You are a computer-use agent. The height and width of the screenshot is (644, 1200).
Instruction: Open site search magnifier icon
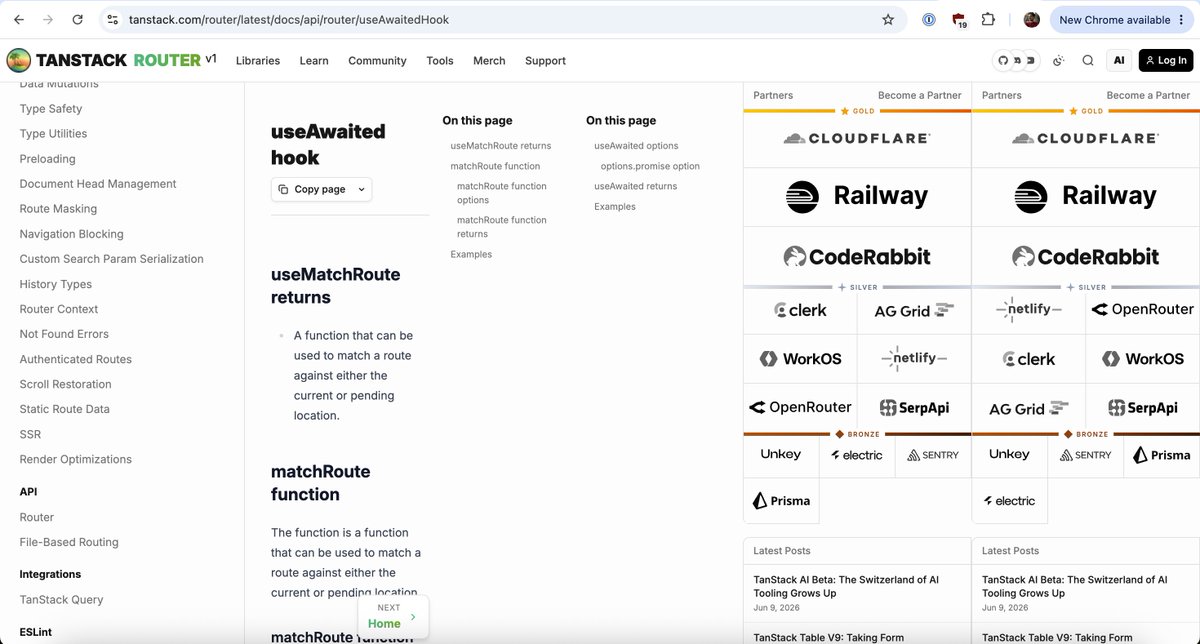pos(1088,60)
